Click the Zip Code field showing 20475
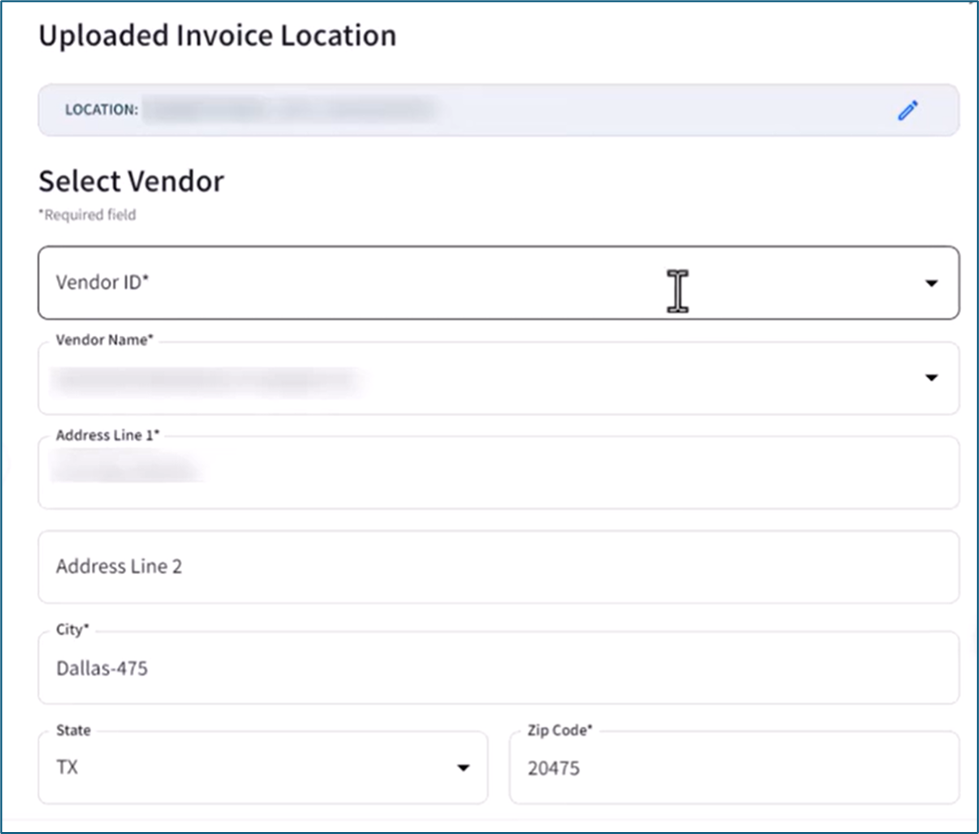 (700, 768)
